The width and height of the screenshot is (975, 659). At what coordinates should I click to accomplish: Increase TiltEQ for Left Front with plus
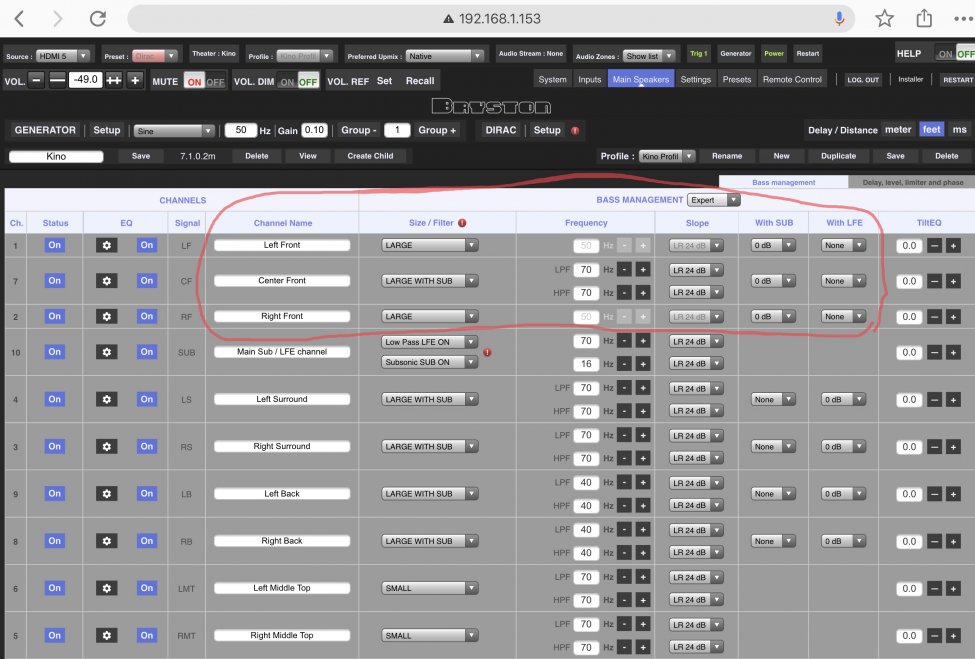(x=953, y=245)
